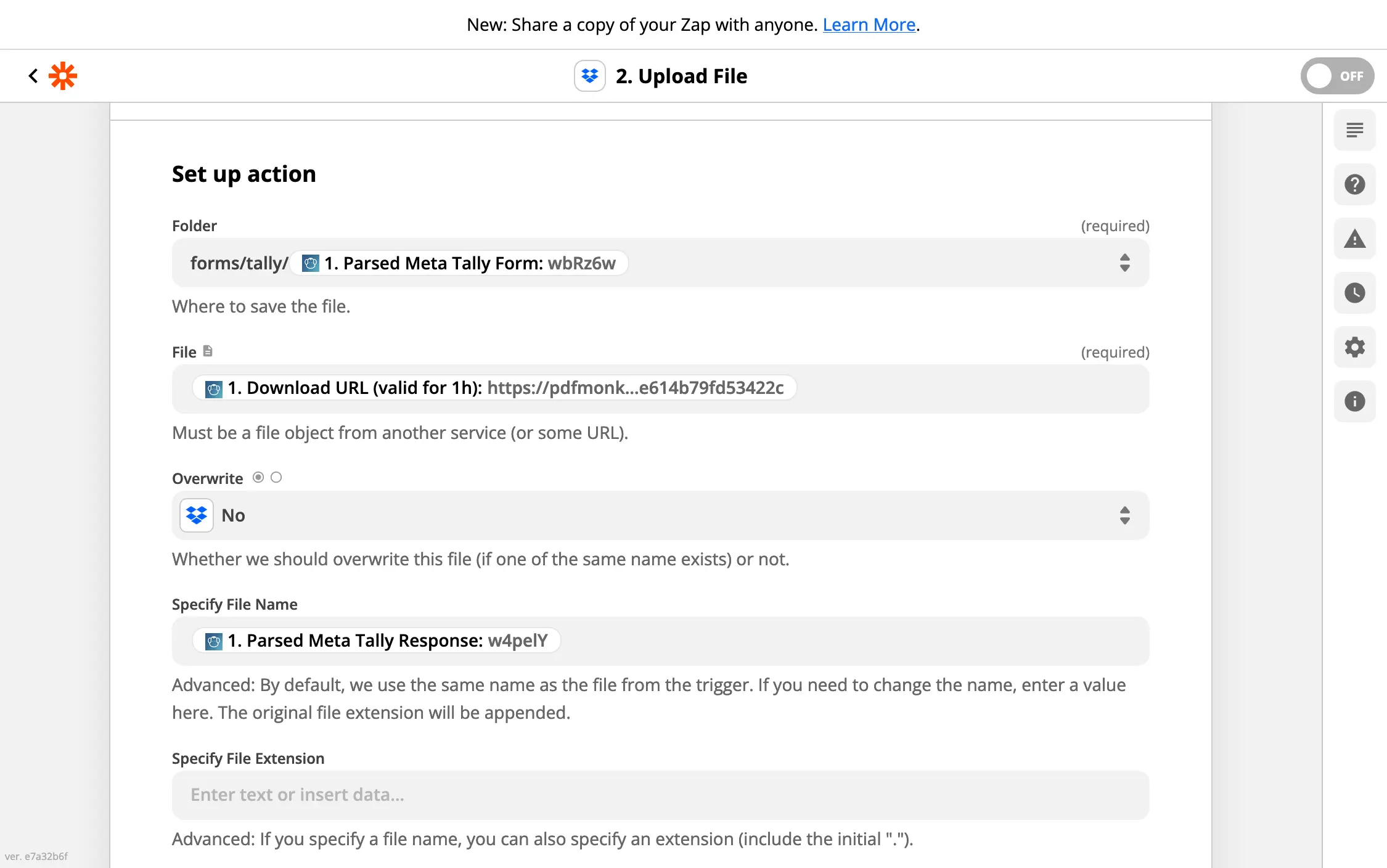Open the help question mark icon
This screenshot has height=868, width=1387.
pyautogui.click(x=1354, y=184)
